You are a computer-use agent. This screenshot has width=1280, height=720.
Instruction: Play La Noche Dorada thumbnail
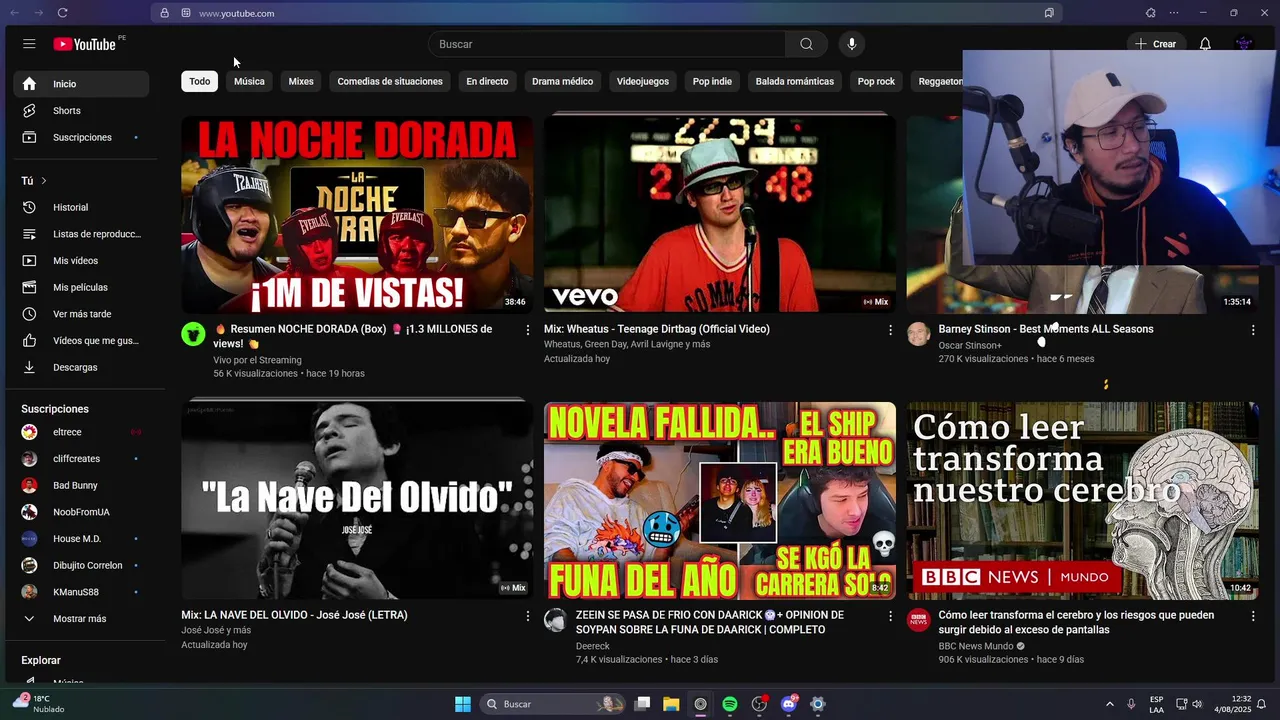357,214
